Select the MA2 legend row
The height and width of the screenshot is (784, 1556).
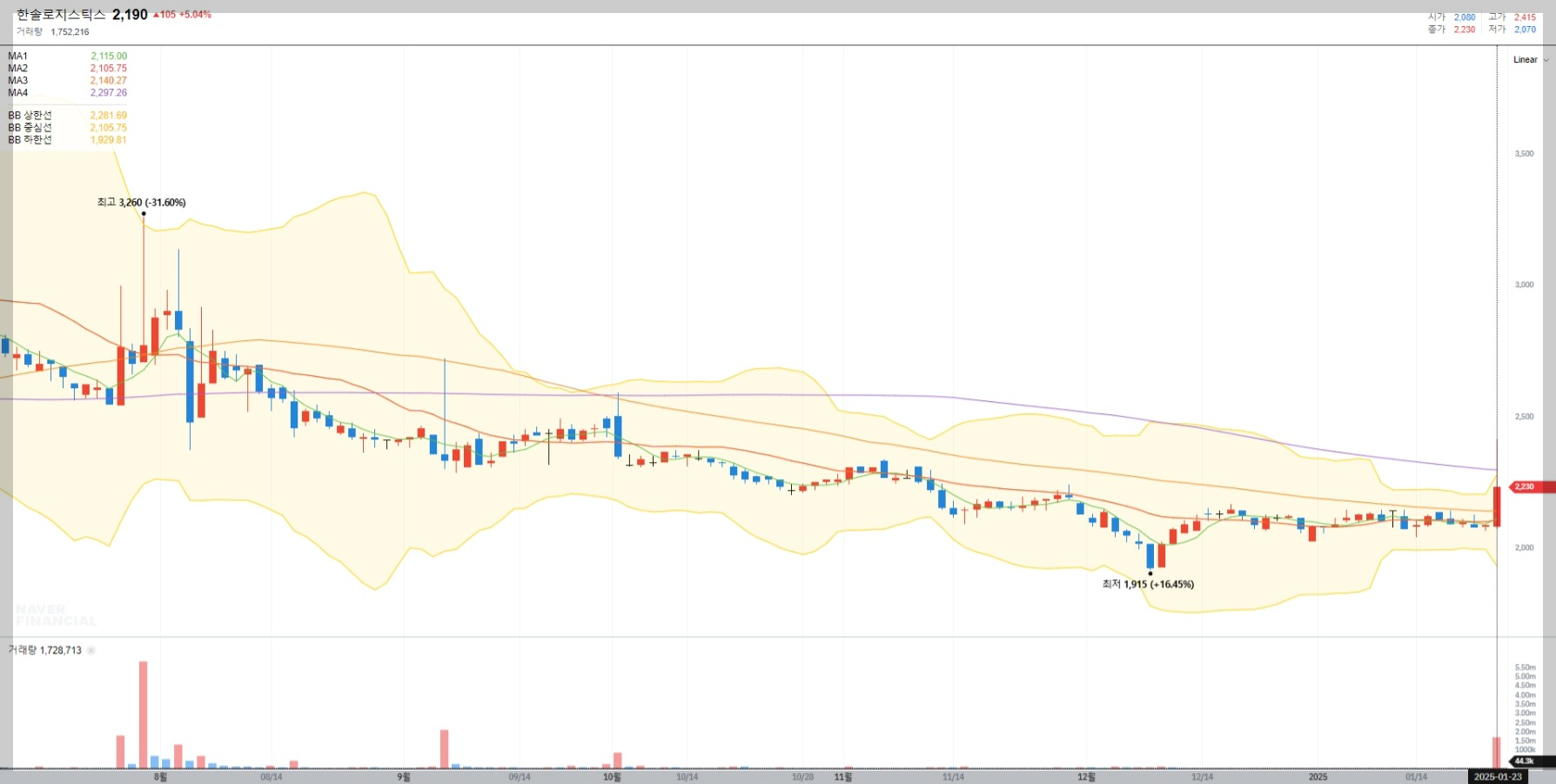tap(67, 68)
